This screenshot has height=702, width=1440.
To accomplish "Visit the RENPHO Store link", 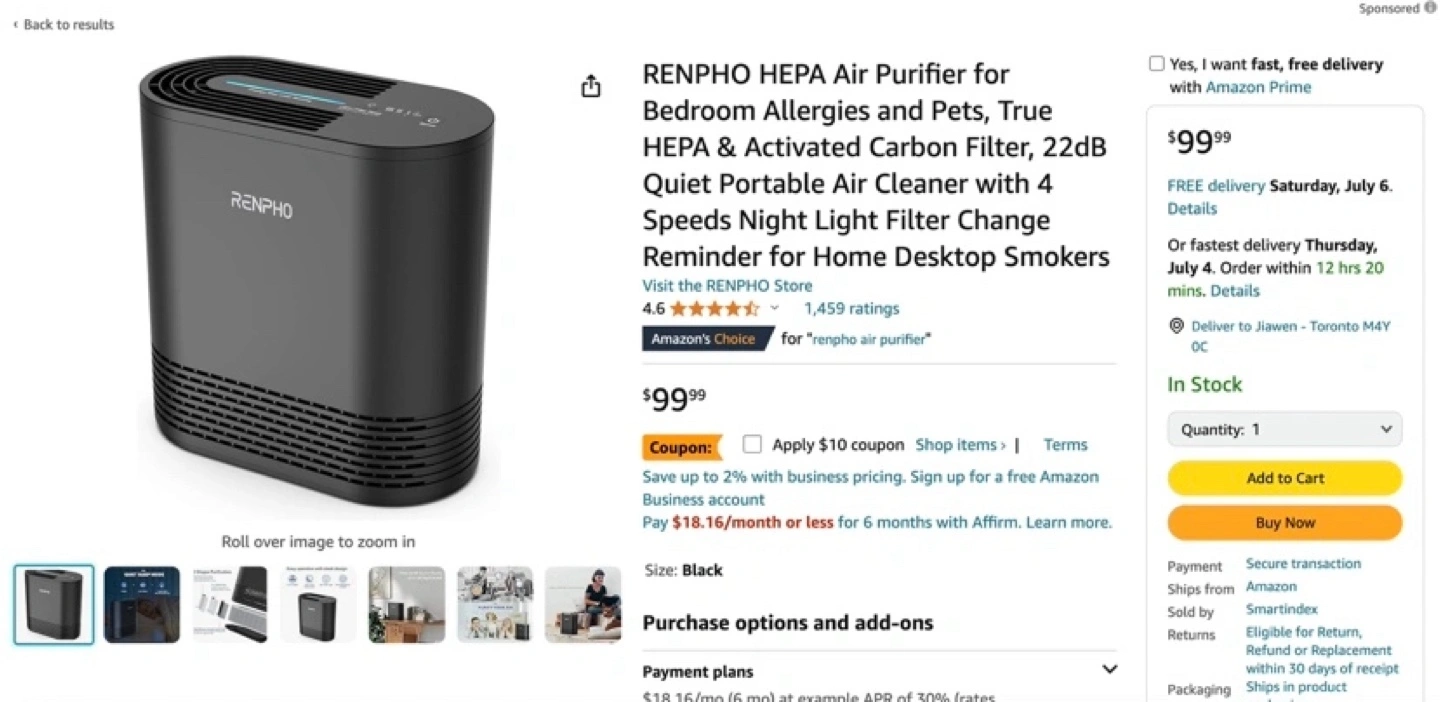I will [x=727, y=285].
